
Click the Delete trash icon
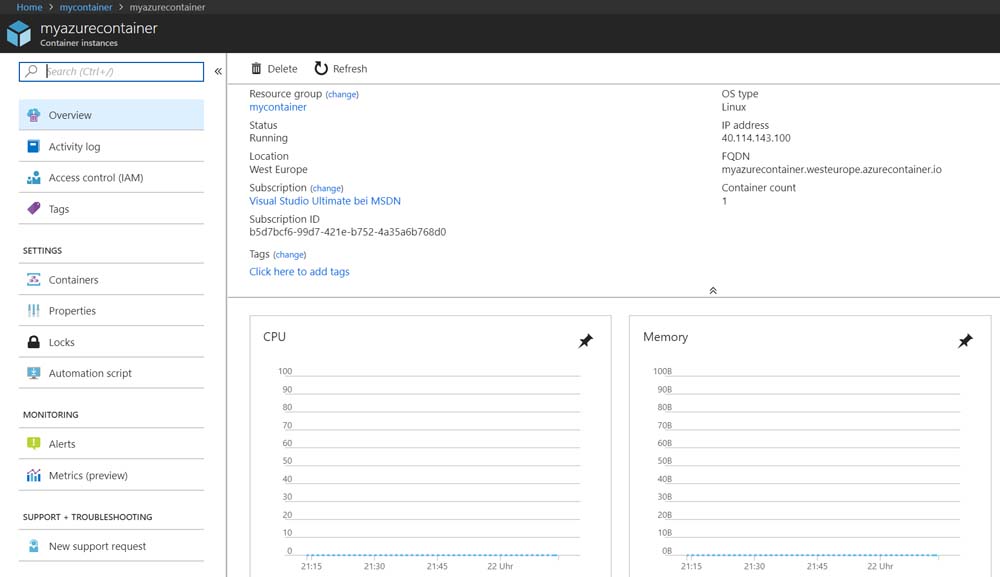point(256,69)
